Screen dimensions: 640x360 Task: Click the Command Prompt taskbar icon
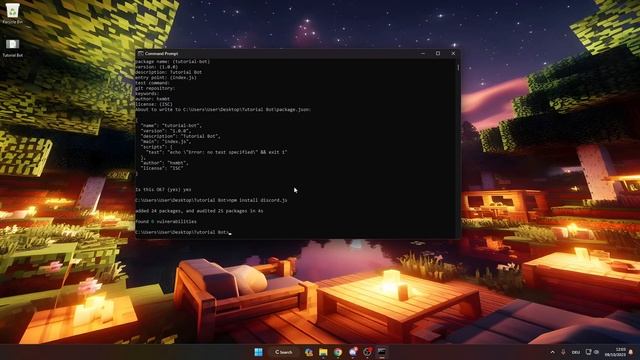[382, 352]
